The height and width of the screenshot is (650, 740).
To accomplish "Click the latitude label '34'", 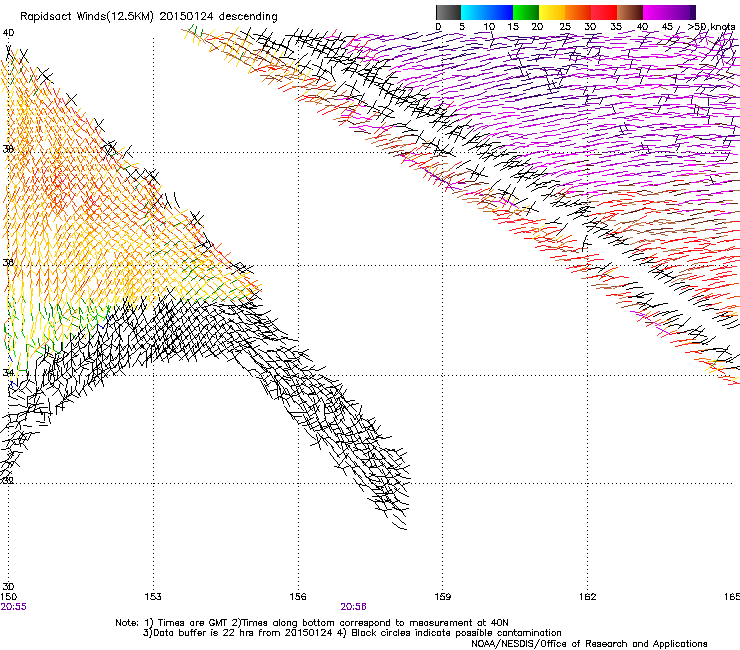I will pos(8,373).
